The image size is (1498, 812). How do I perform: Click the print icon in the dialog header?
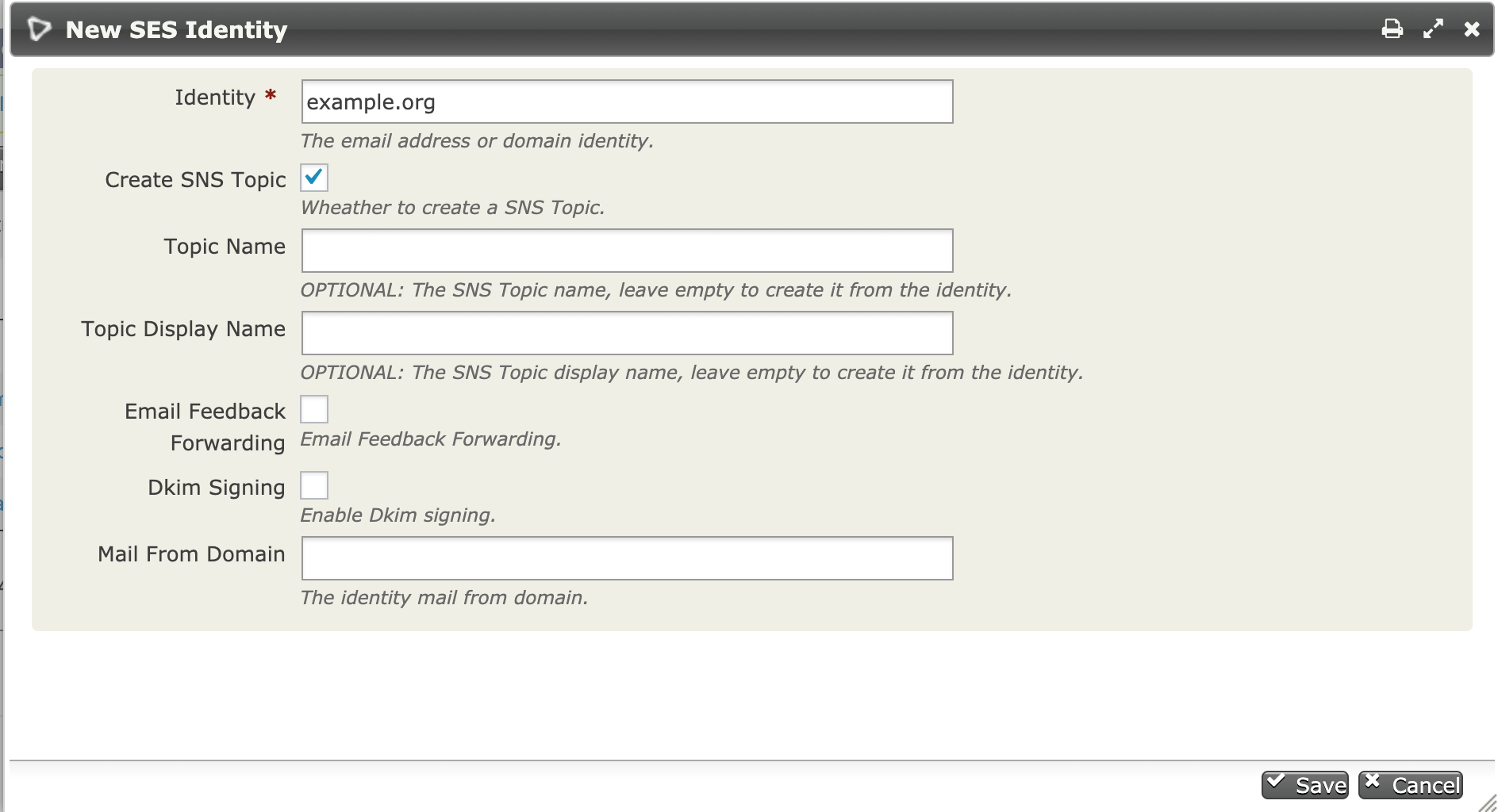(x=1392, y=29)
